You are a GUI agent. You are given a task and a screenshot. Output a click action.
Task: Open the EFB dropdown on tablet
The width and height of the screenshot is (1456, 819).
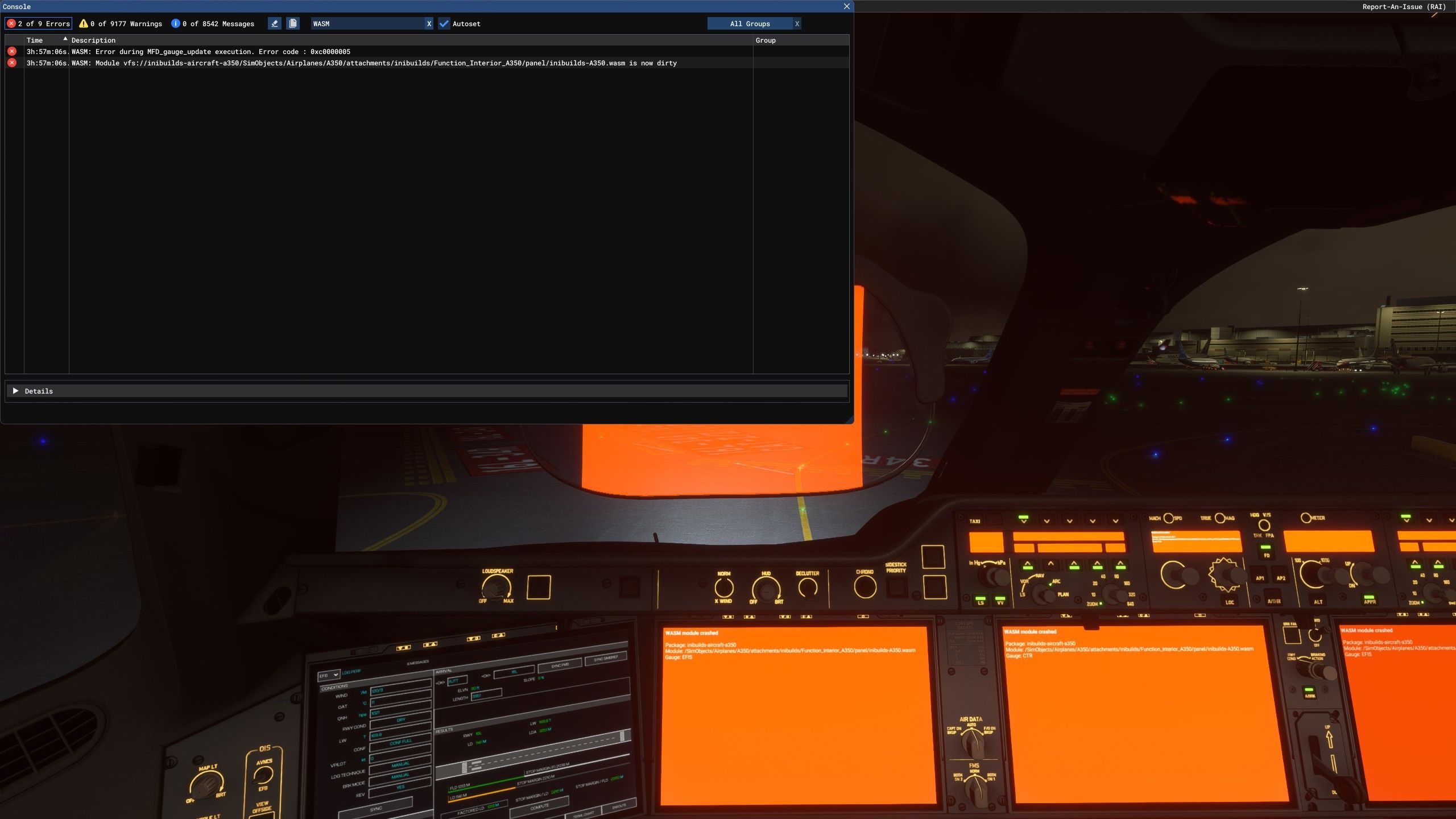[329, 675]
